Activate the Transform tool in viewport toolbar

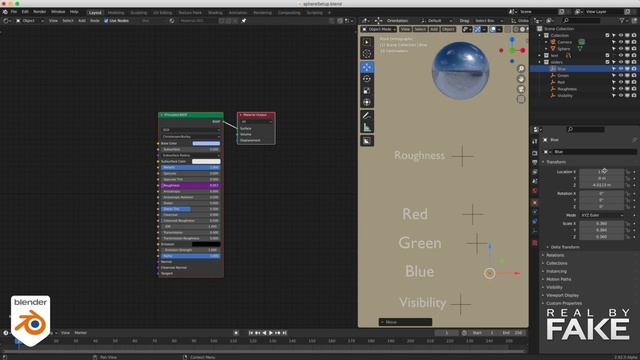tap(367, 102)
